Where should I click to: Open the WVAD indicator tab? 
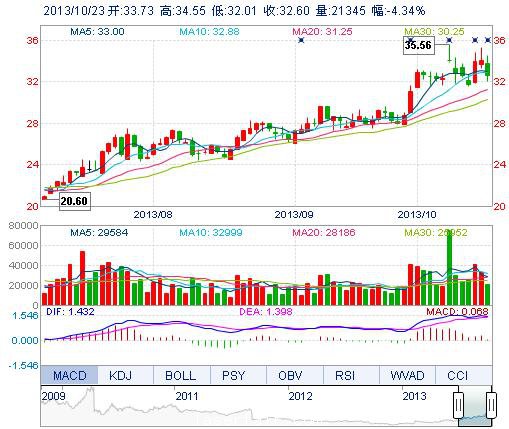click(407, 375)
